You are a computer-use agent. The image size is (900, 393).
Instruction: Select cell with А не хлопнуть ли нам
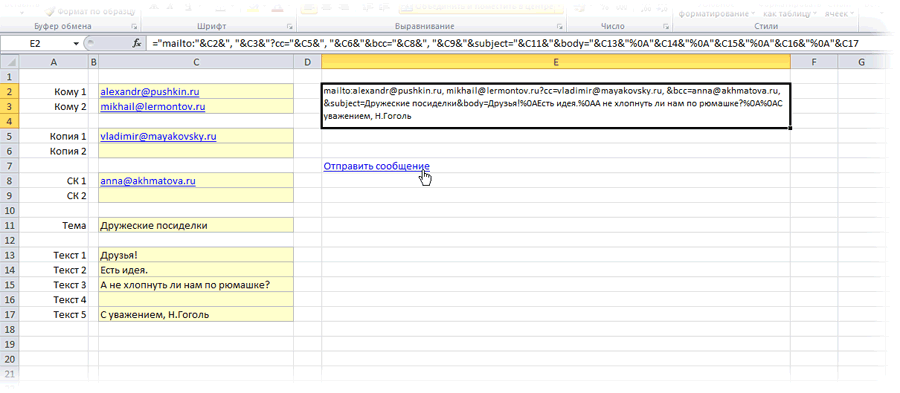196,285
